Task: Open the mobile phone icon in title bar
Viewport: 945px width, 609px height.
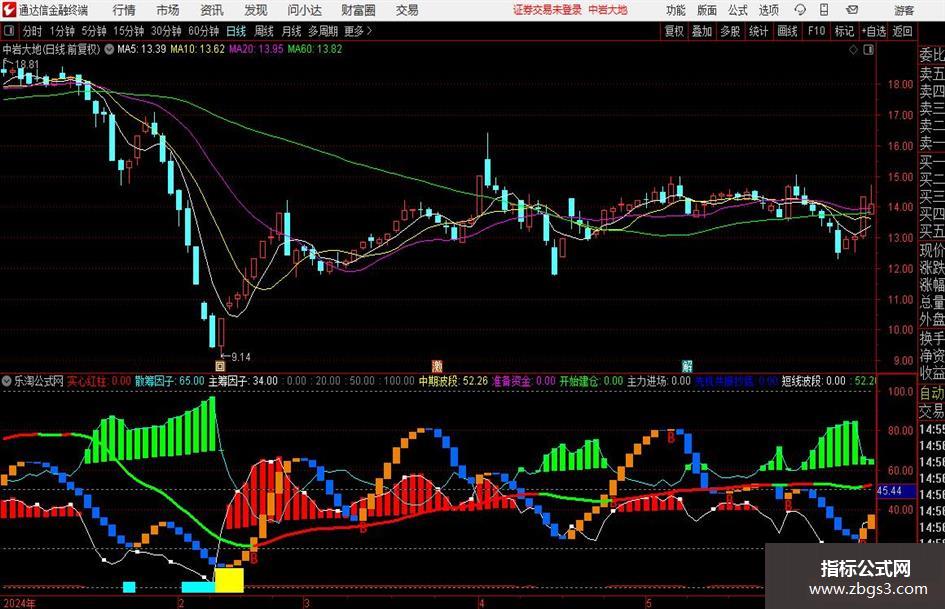Action: point(824,10)
